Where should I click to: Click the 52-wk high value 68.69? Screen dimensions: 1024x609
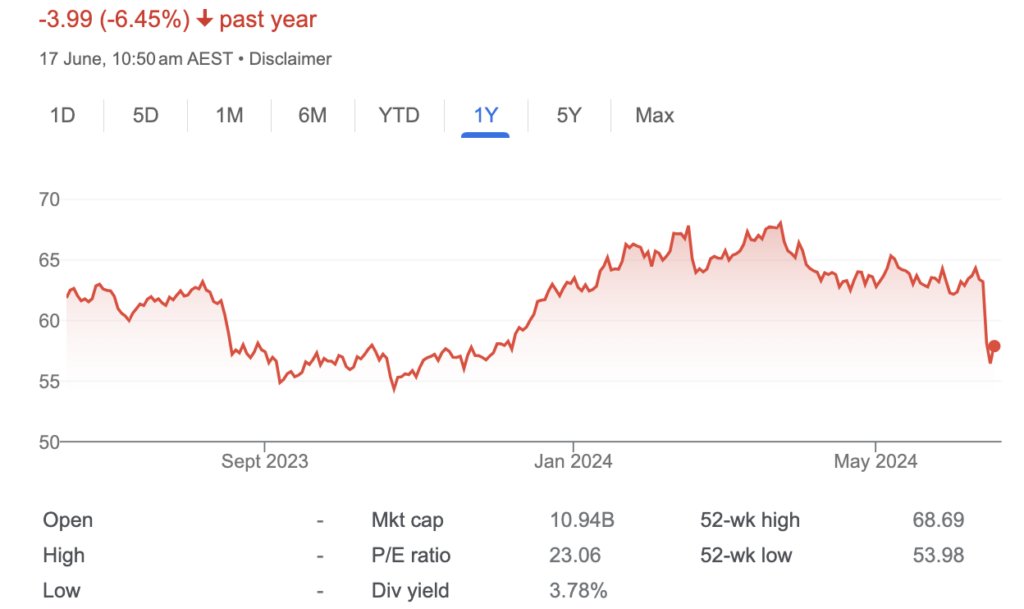938,520
